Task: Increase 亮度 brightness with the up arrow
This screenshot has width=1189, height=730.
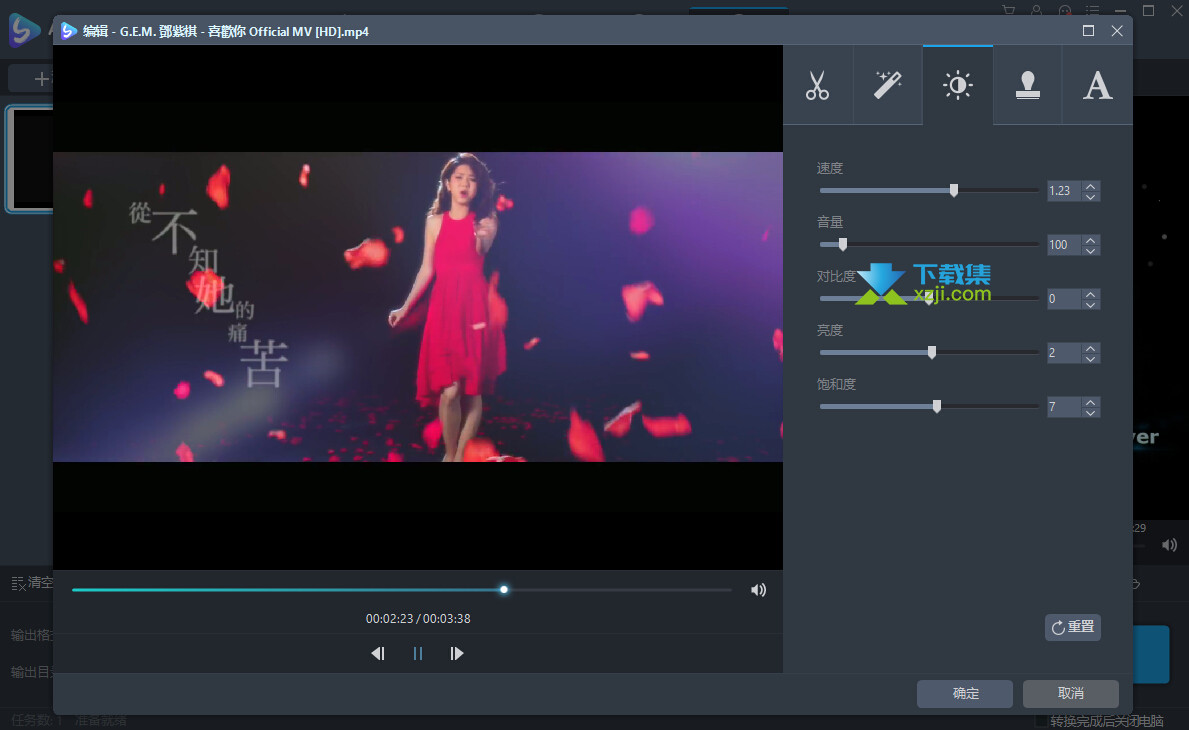Action: tap(1090, 347)
